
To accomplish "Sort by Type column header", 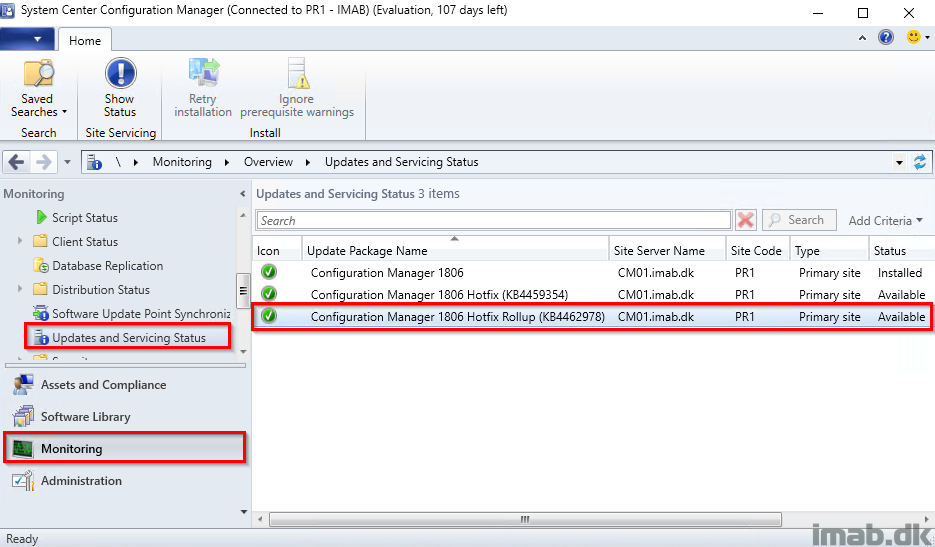I will pos(829,251).
